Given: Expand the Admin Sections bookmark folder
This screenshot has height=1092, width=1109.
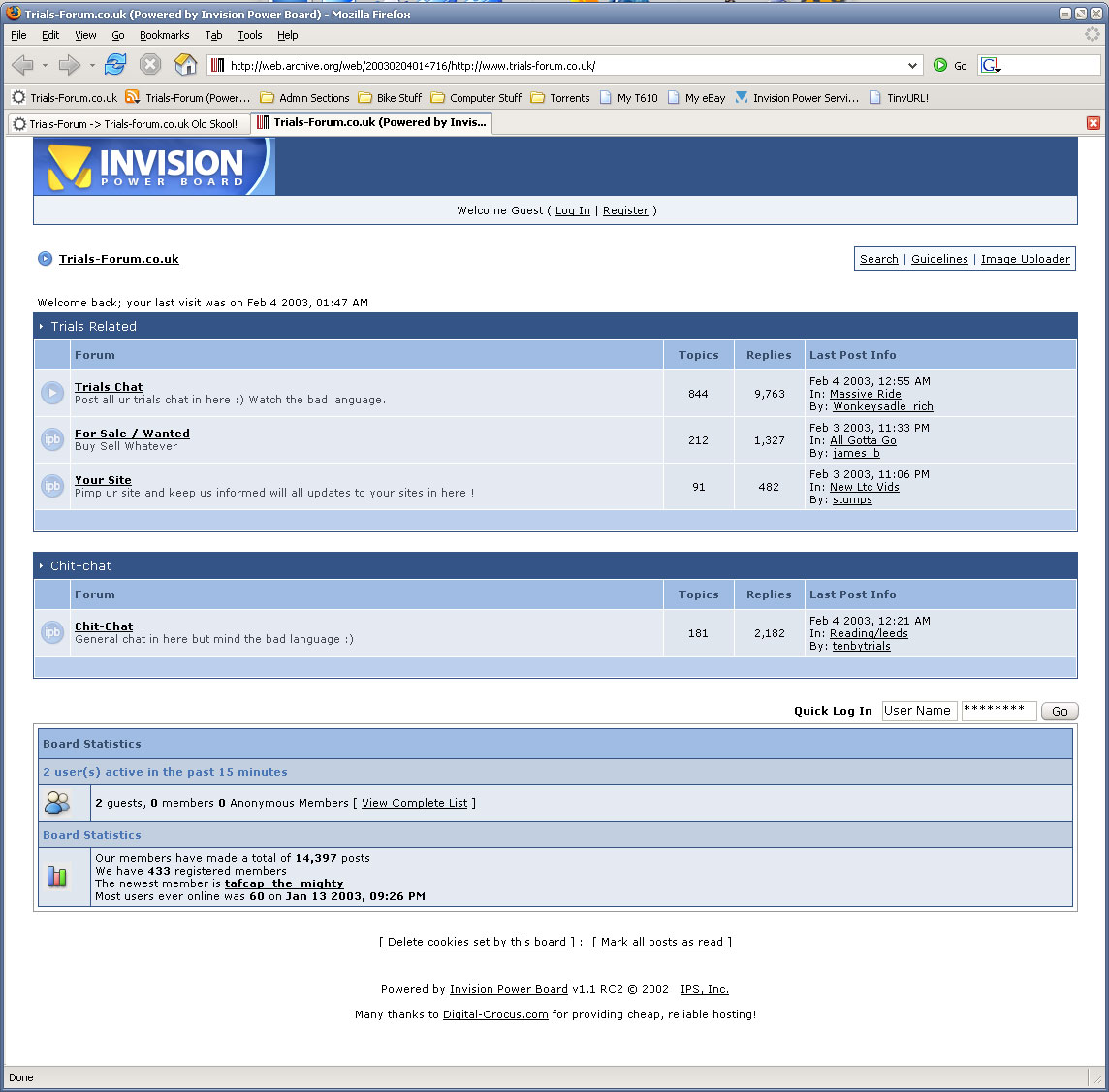Looking at the screenshot, I should click(x=304, y=98).
